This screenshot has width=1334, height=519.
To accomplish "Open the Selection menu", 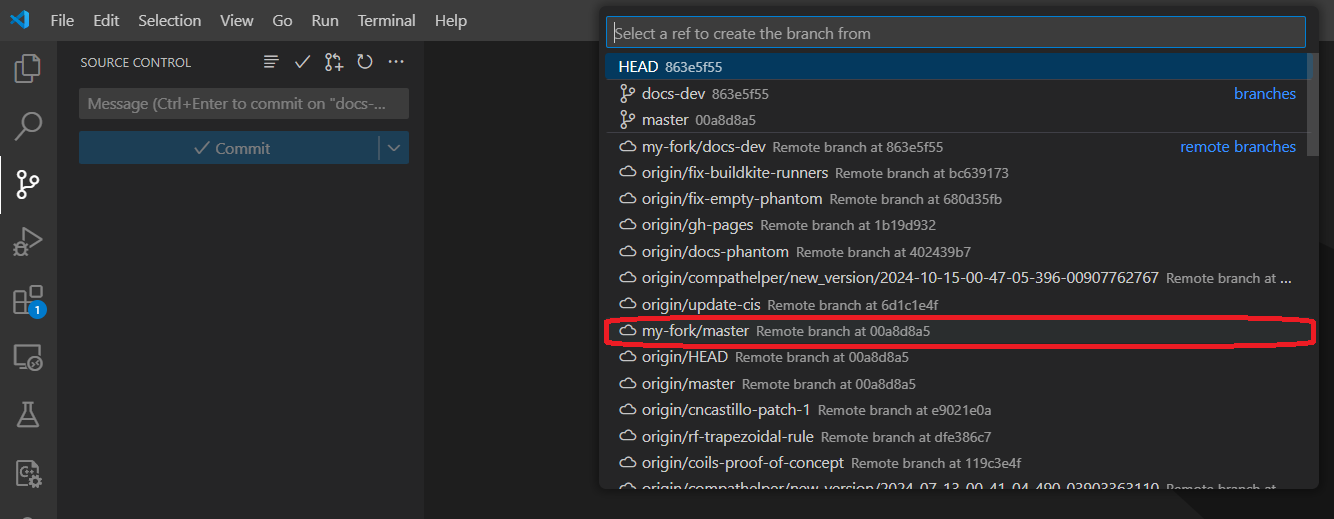I will [169, 20].
